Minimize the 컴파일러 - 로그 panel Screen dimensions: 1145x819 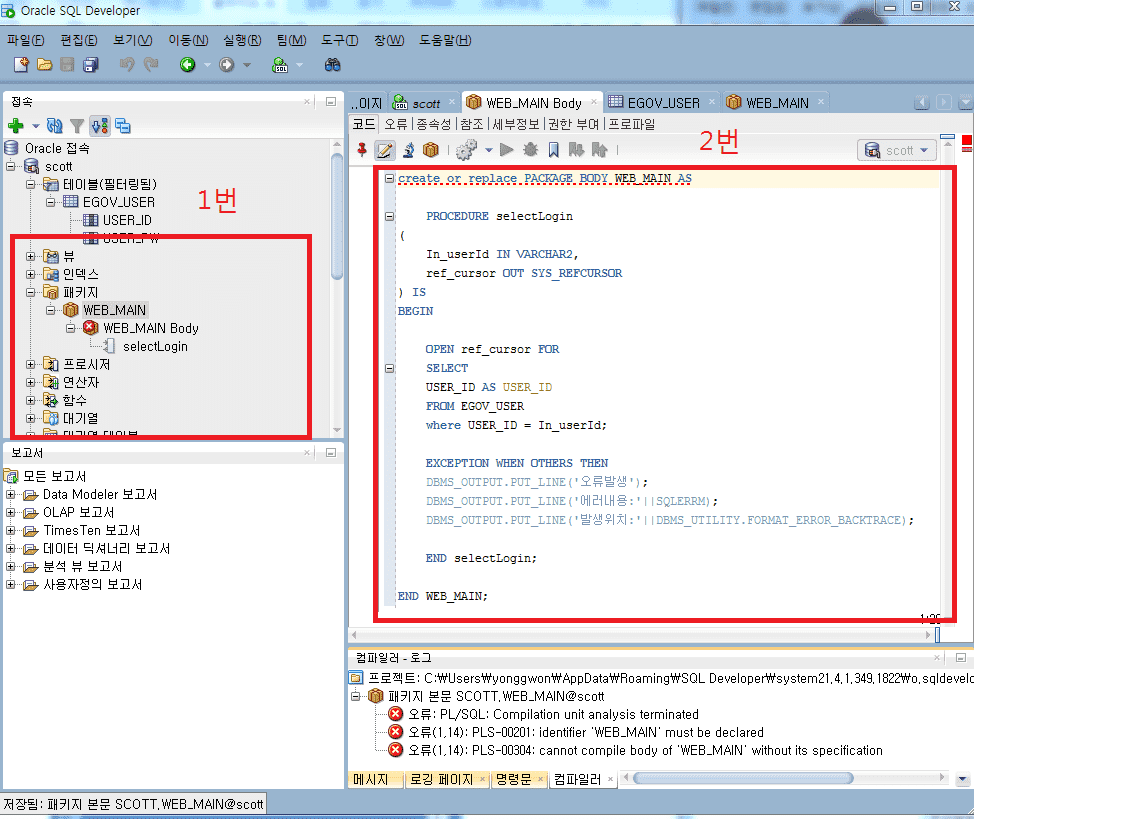click(961, 658)
